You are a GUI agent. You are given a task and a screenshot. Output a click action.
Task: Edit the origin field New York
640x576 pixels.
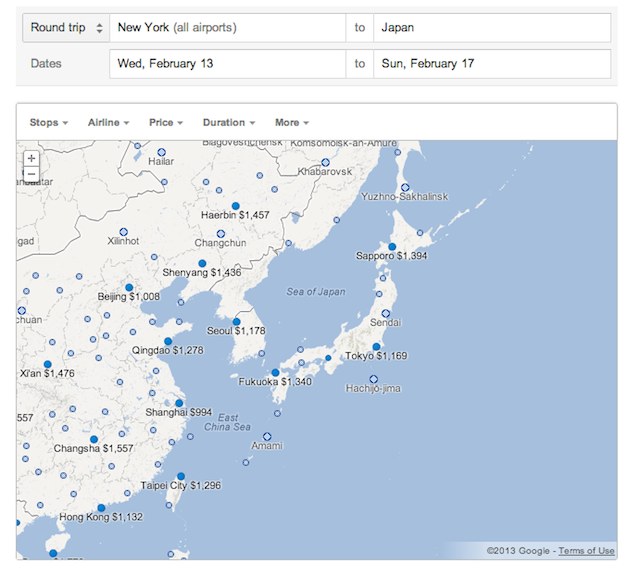227,28
